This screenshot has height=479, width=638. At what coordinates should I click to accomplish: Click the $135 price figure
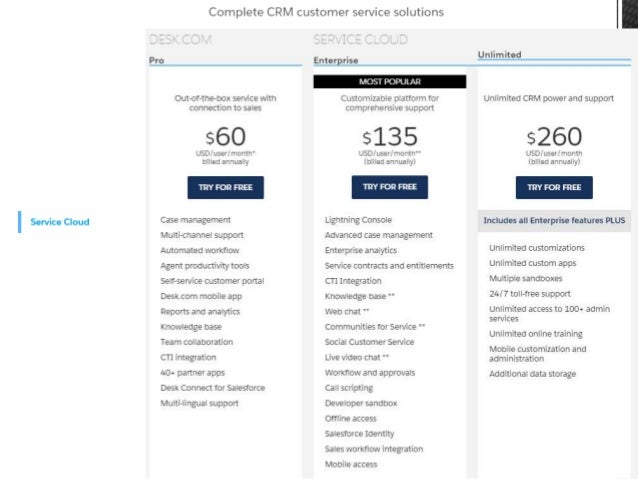[390, 136]
